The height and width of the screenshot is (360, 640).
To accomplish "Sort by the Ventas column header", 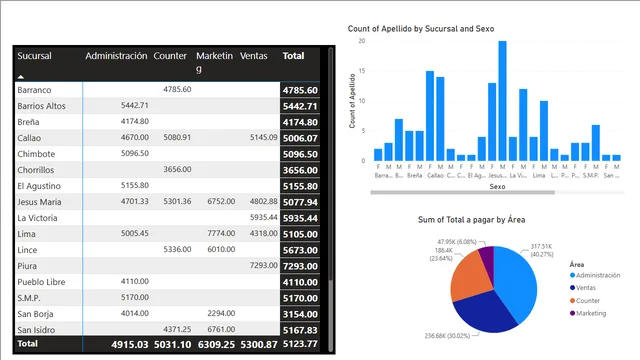I will [253, 56].
